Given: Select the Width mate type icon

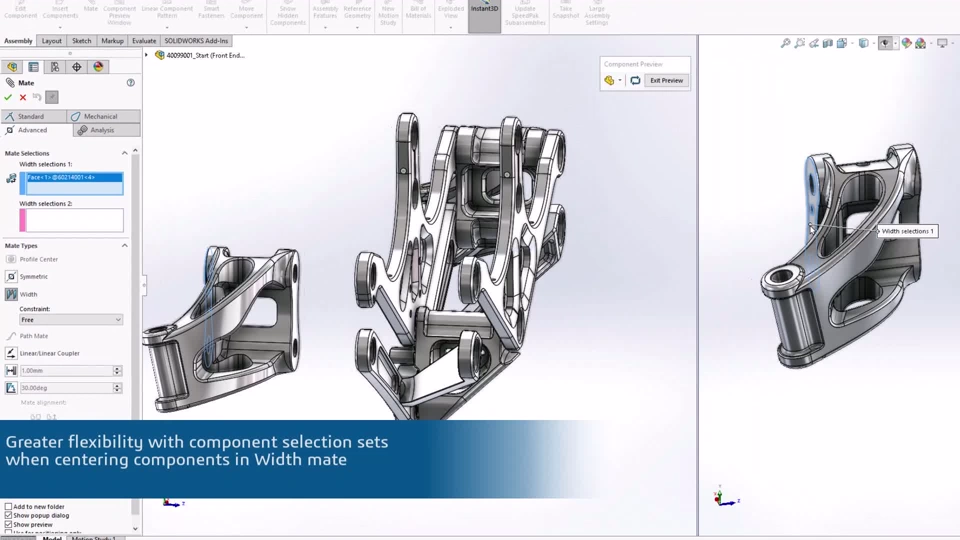Looking at the screenshot, I should coord(11,294).
